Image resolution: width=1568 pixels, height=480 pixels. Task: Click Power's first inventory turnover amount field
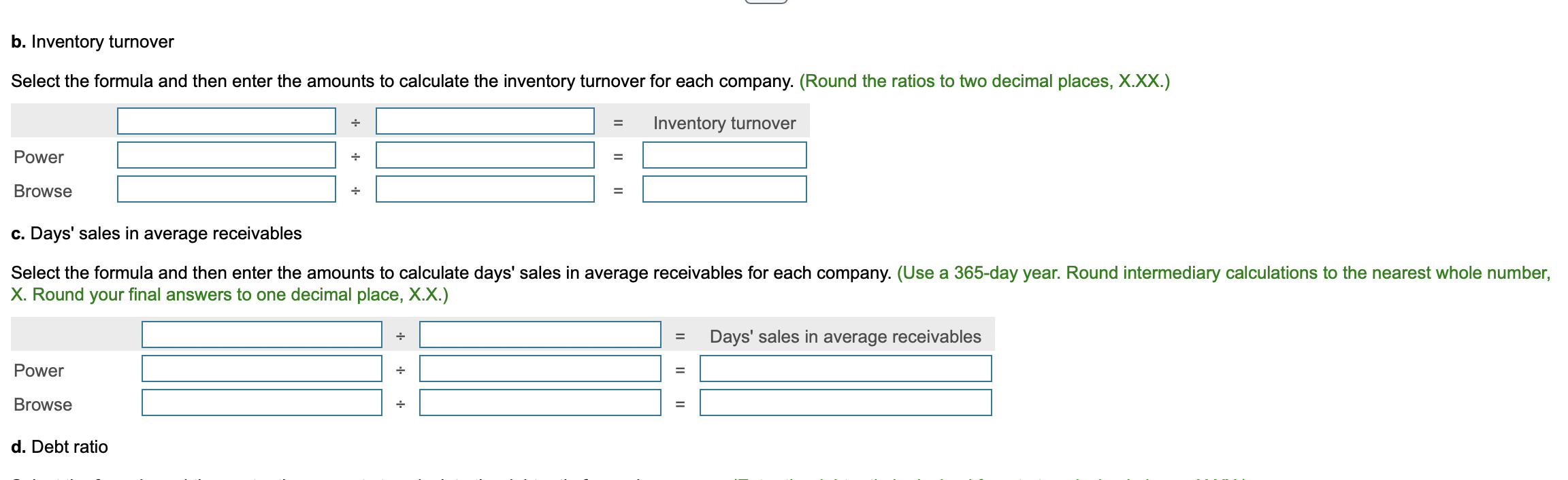click(227, 156)
